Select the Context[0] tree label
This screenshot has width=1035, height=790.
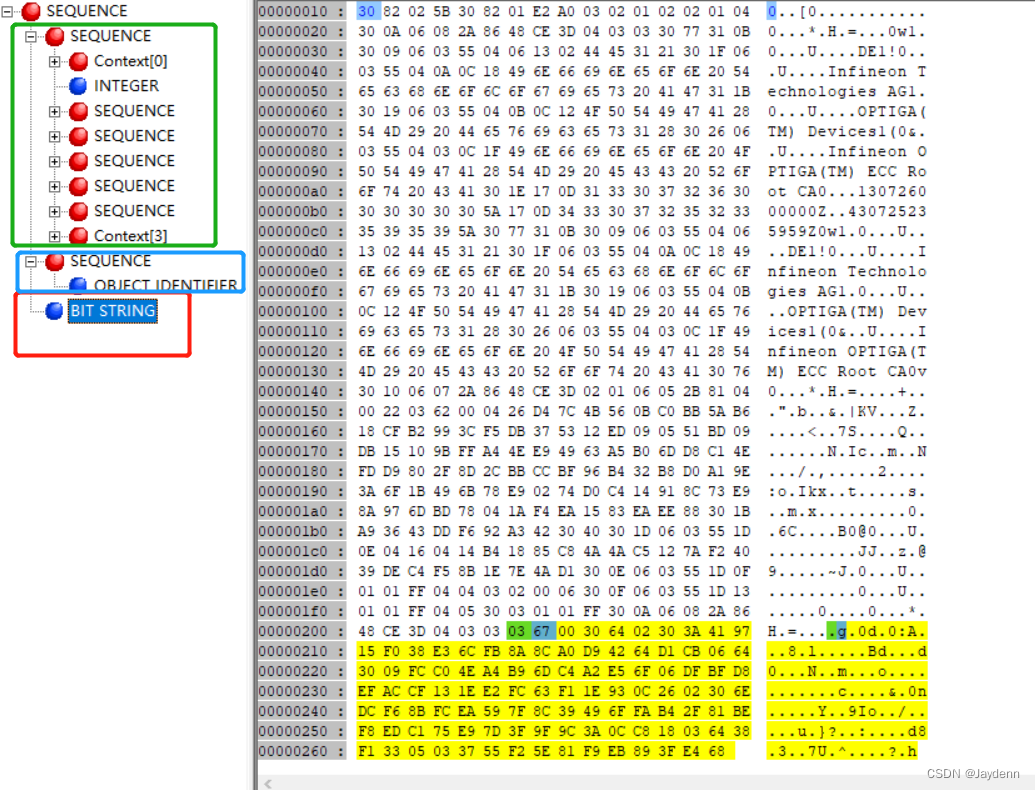(131, 61)
